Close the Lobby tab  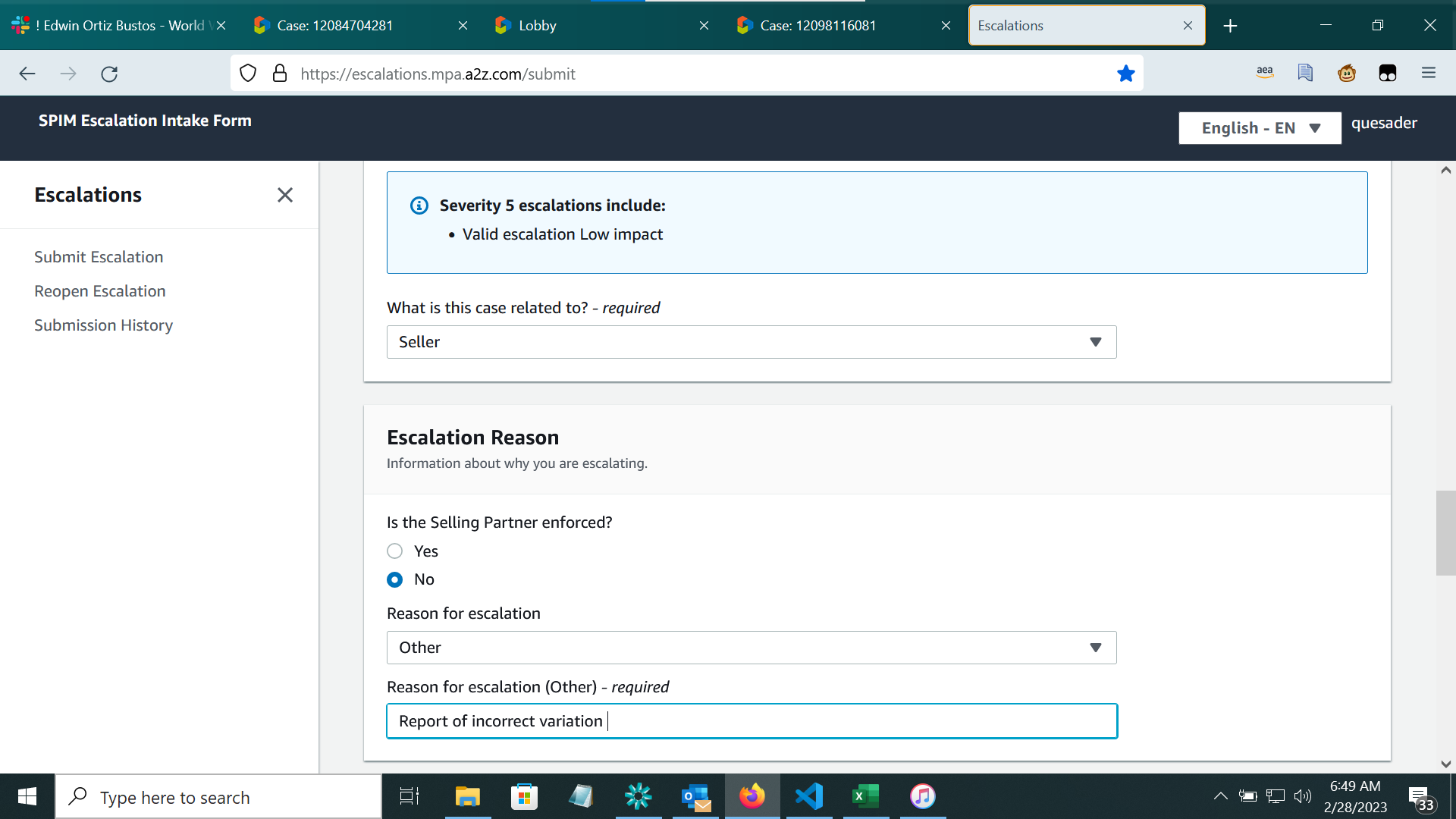(x=704, y=26)
